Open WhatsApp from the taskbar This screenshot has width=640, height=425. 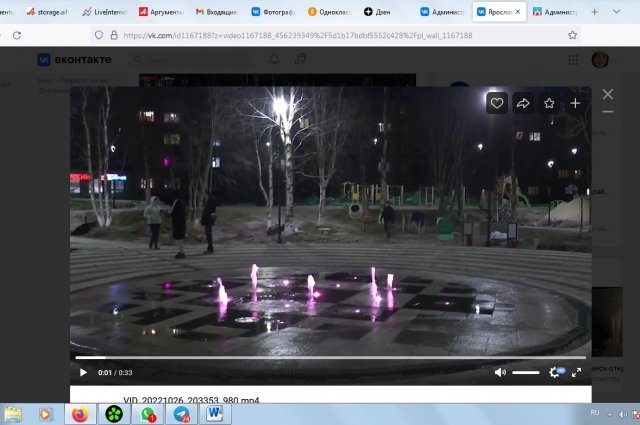148,414
